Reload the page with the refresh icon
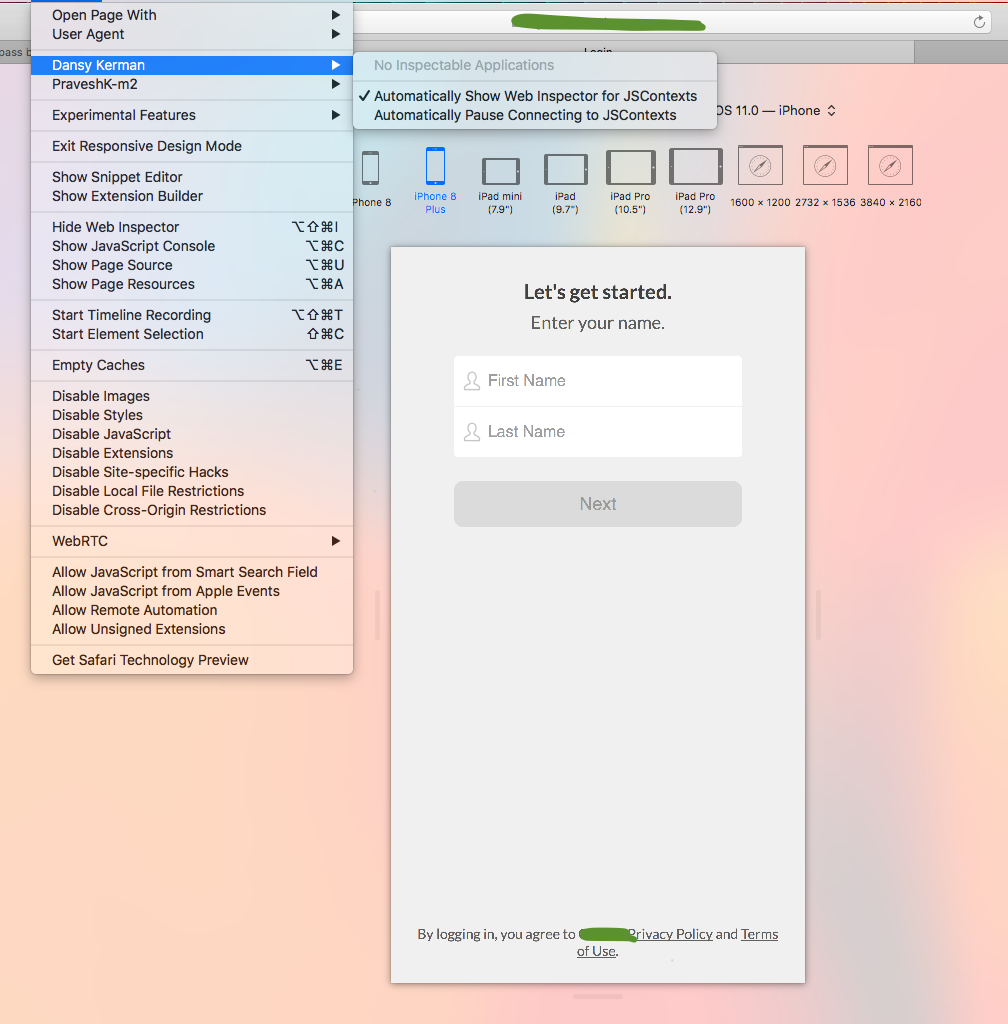This screenshot has width=1008, height=1024. coord(979,21)
